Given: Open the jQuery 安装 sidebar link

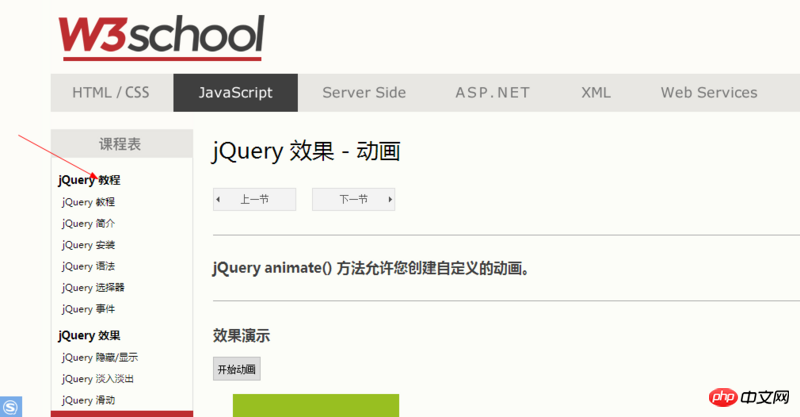Looking at the screenshot, I should (x=88, y=245).
